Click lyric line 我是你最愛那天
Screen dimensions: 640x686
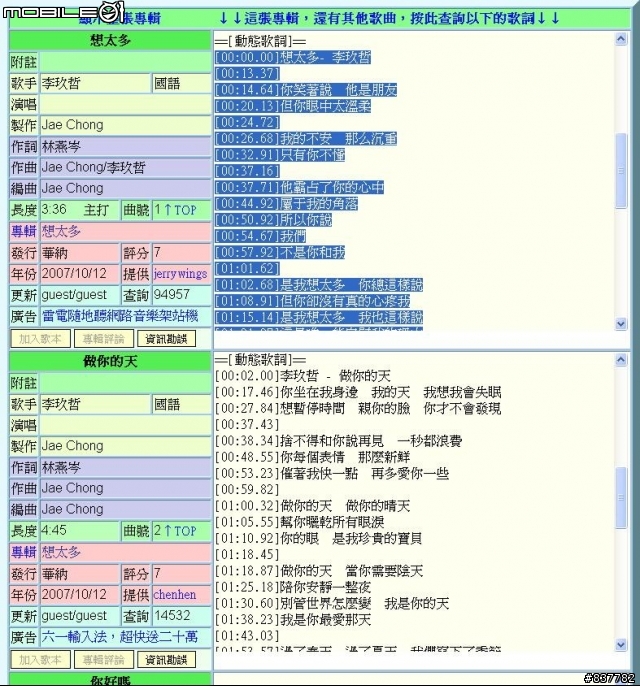tap(325, 620)
